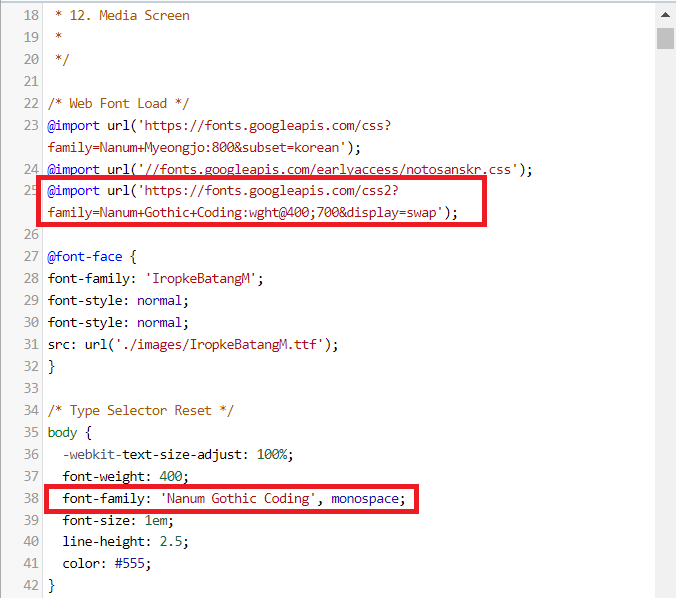Click line number 38 in gutter
676x598 pixels.
click(x=31, y=498)
